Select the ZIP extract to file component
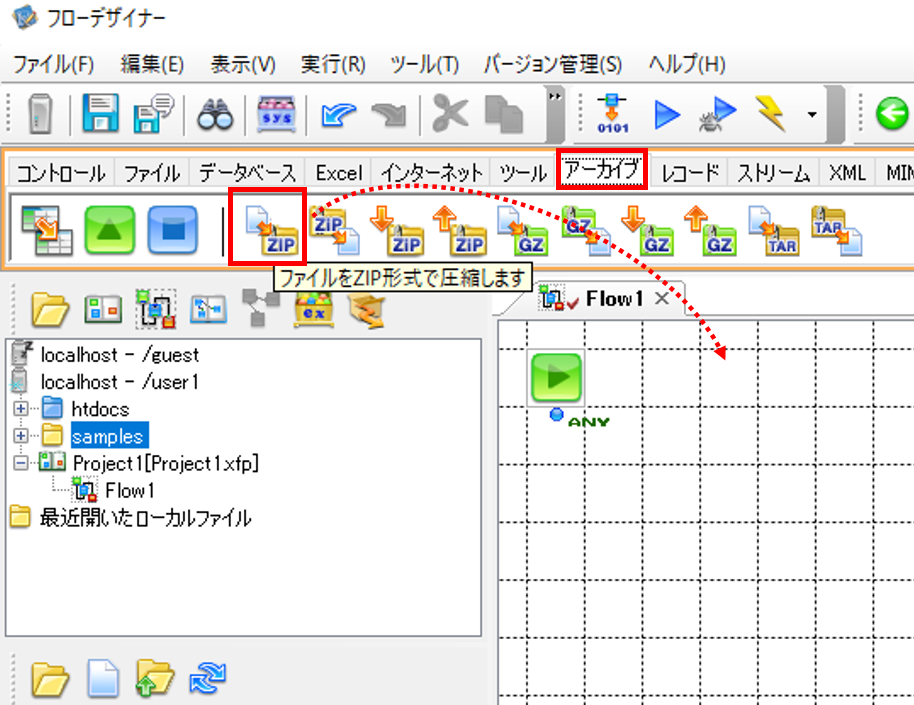The width and height of the screenshot is (914, 705). (333, 232)
